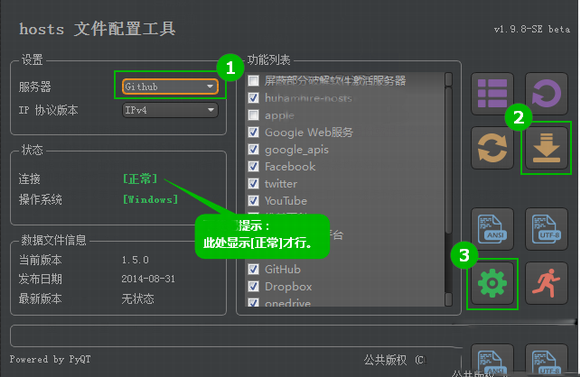The width and height of the screenshot is (580, 377).
Task: Click the IP 协议版本 label
Action: point(48,110)
